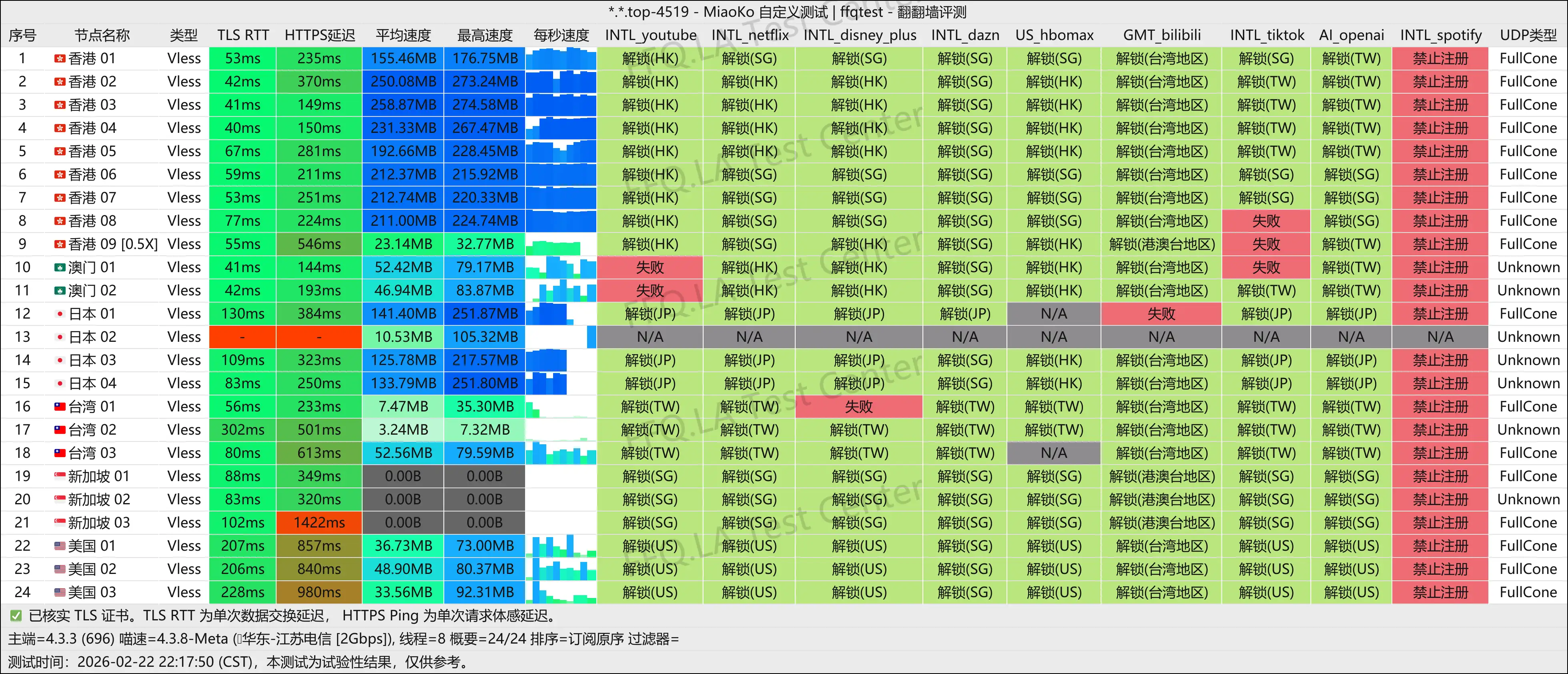Click the 禁止注册 cell in INTL_spotify for 香港 01
1568x674 pixels.
coord(1440,58)
